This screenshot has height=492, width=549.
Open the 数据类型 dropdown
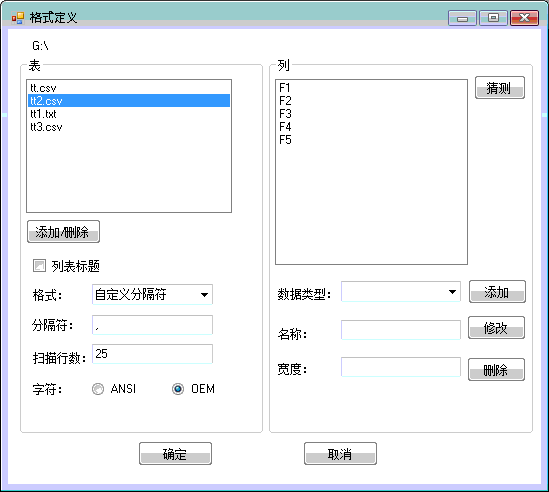point(401,291)
